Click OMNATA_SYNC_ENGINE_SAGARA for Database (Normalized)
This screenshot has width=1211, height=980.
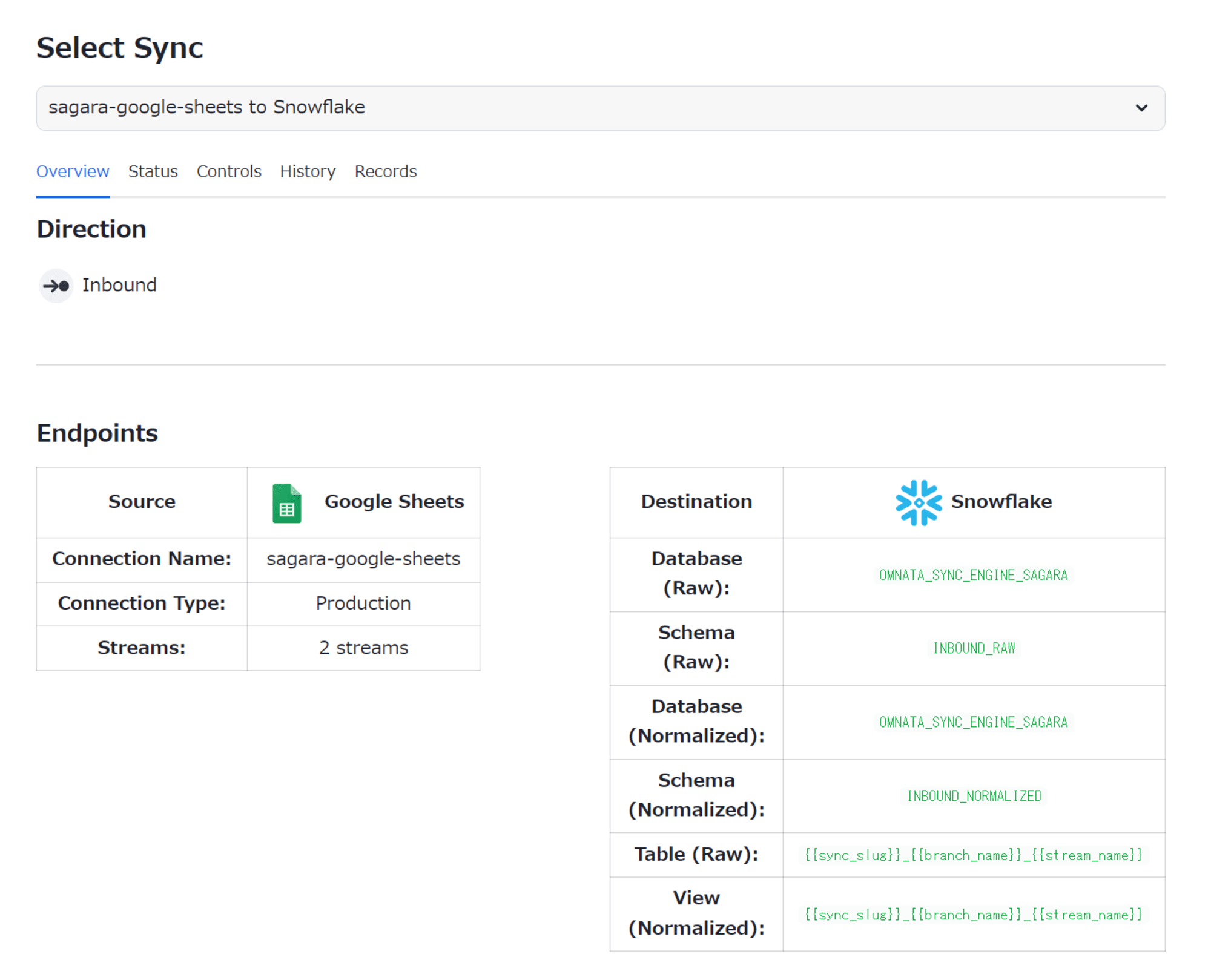click(973, 722)
